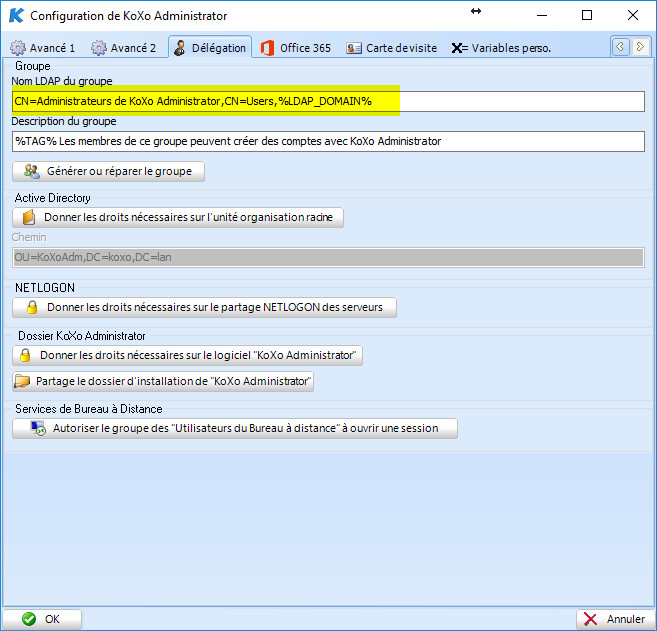Click the X= variables icon

coord(459,48)
